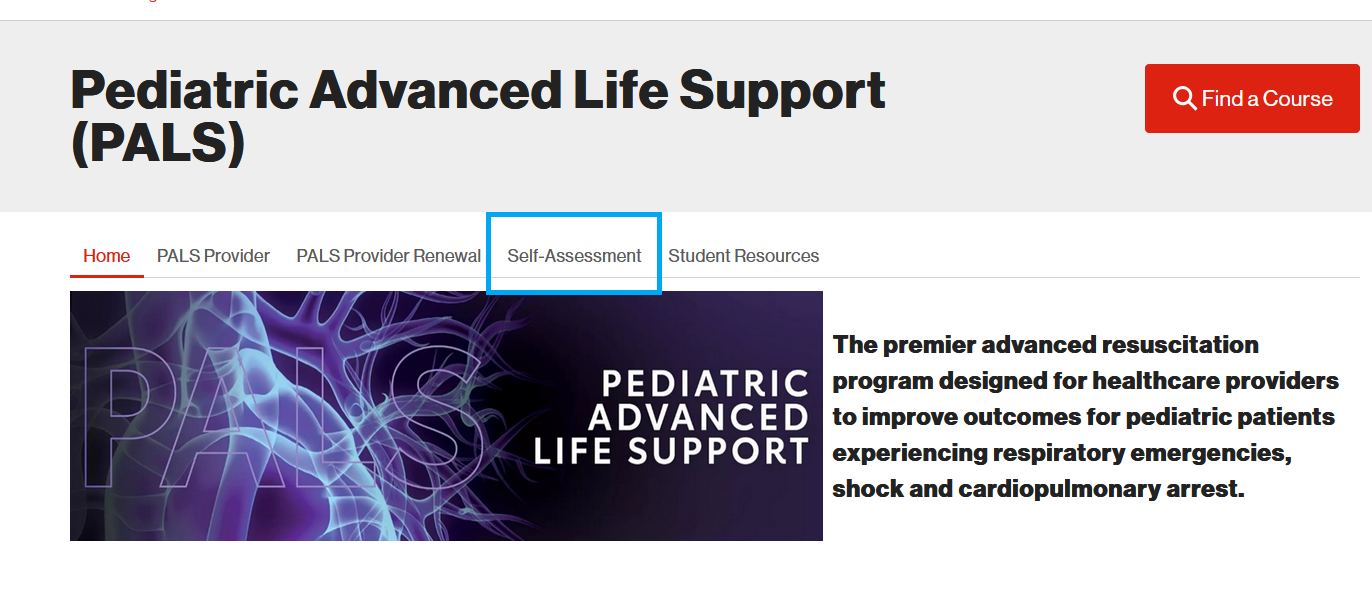Click '(PALS)' in the page title
1372x599 pixels.
pyautogui.click(x=157, y=144)
